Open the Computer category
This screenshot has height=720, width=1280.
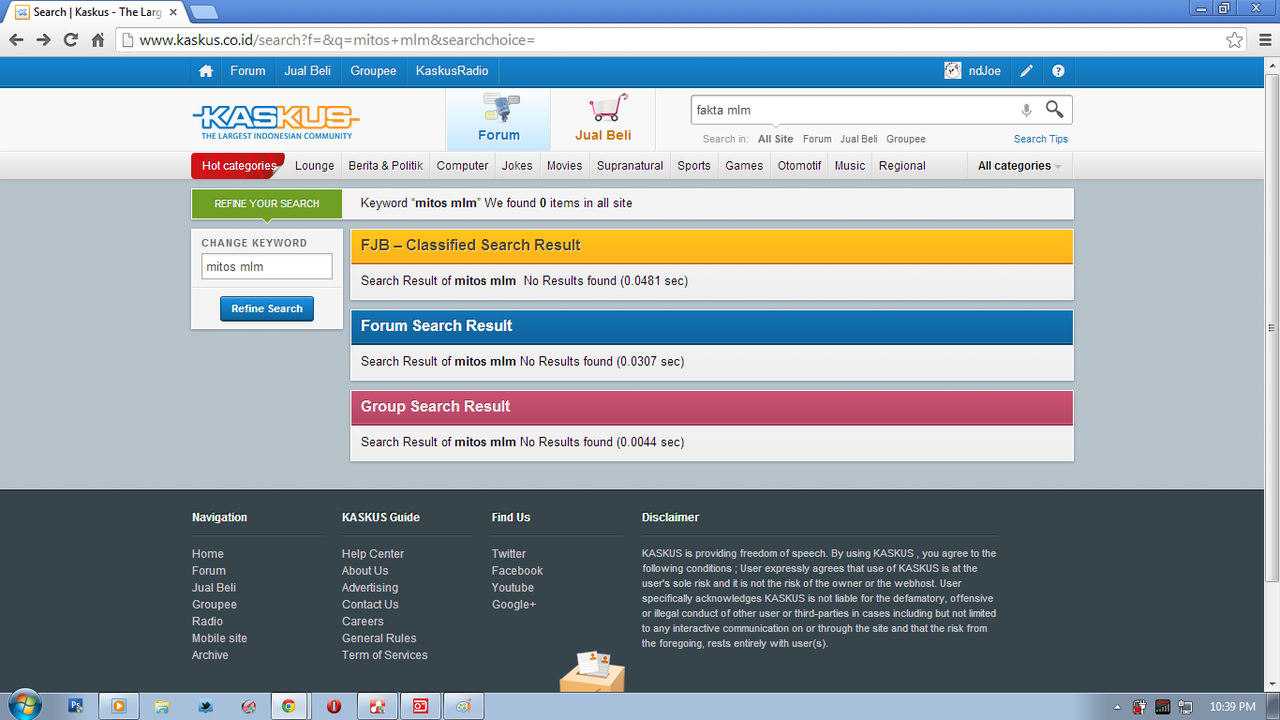(463, 166)
